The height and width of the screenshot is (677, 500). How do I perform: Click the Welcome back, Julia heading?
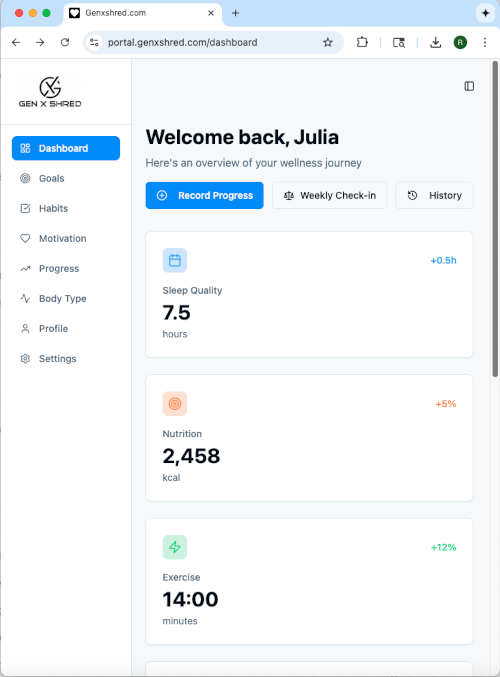(242, 137)
